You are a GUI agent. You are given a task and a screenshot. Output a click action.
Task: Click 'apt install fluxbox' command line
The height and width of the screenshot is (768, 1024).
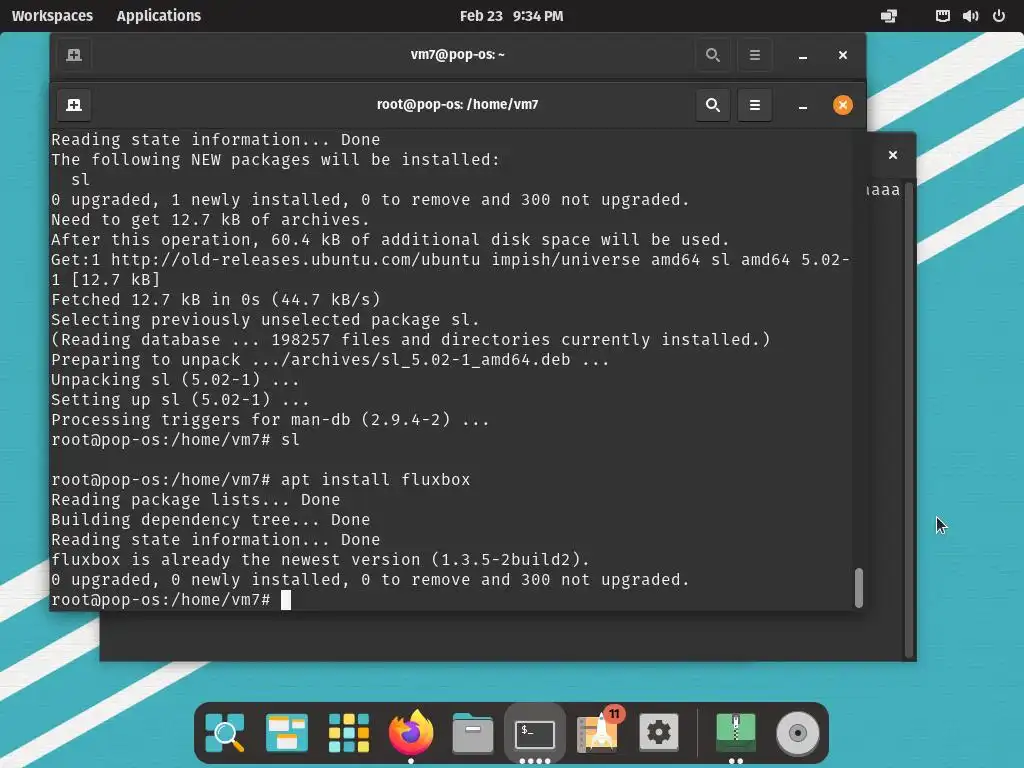point(376,479)
